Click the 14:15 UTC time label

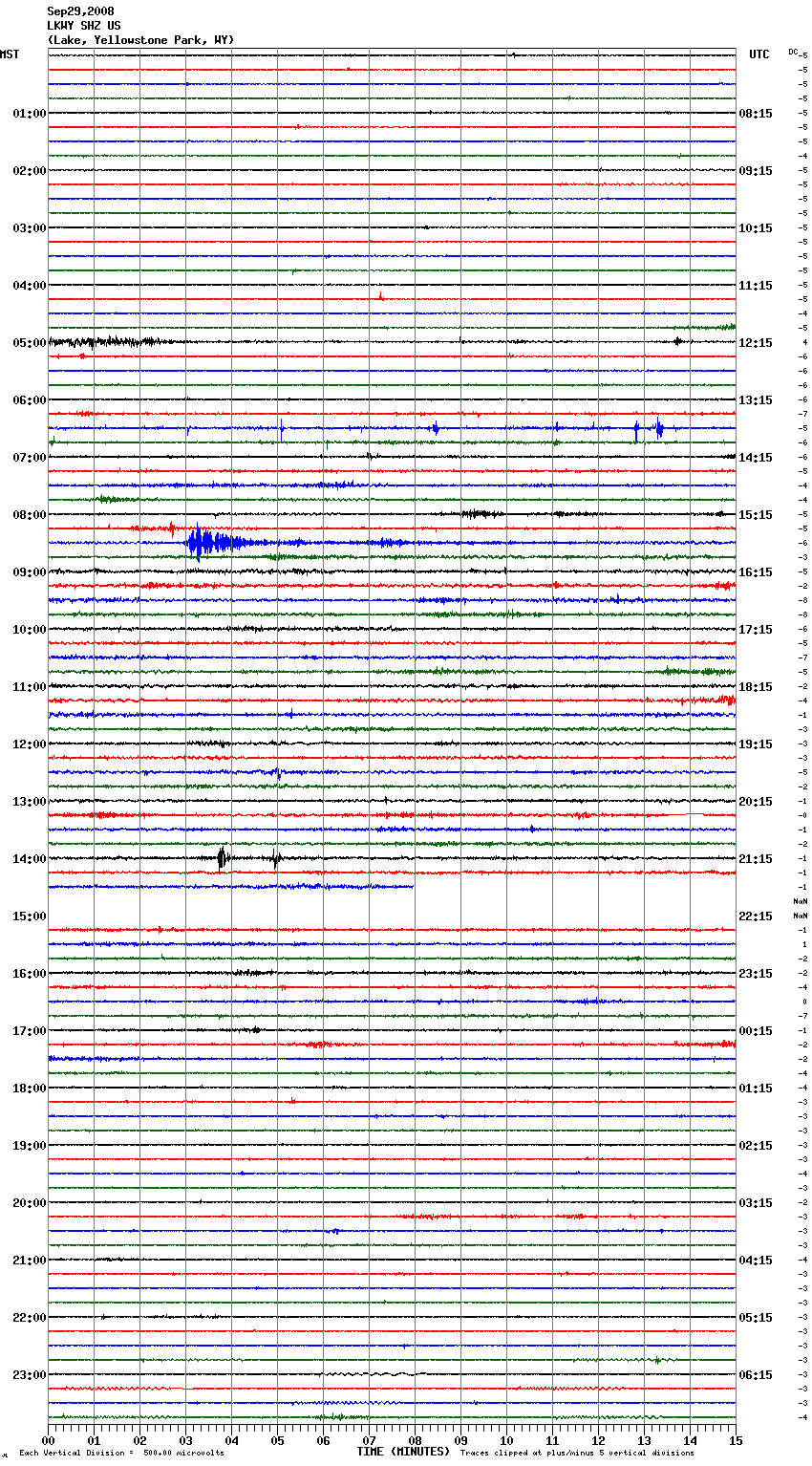(756, 458)
